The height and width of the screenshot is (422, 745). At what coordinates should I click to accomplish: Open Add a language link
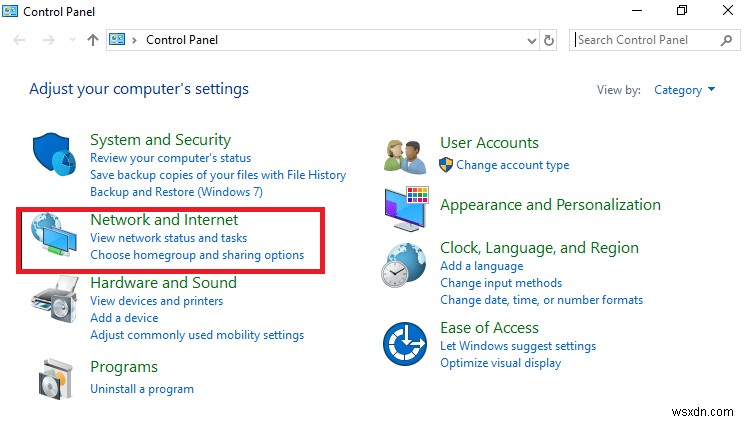click(x=481, y=266)
